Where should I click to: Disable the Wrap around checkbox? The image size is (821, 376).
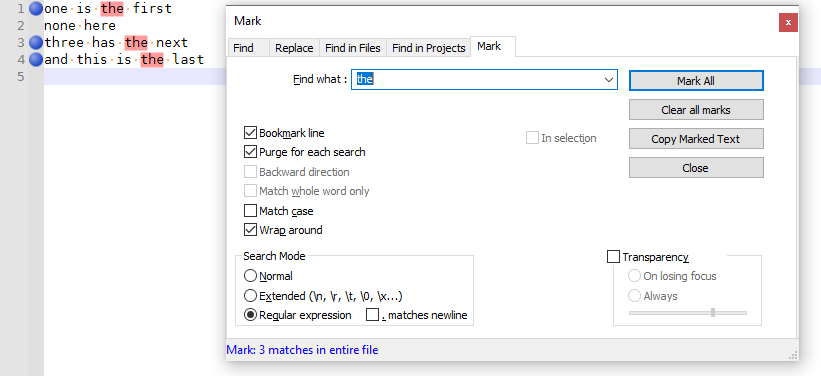[250, 230]
